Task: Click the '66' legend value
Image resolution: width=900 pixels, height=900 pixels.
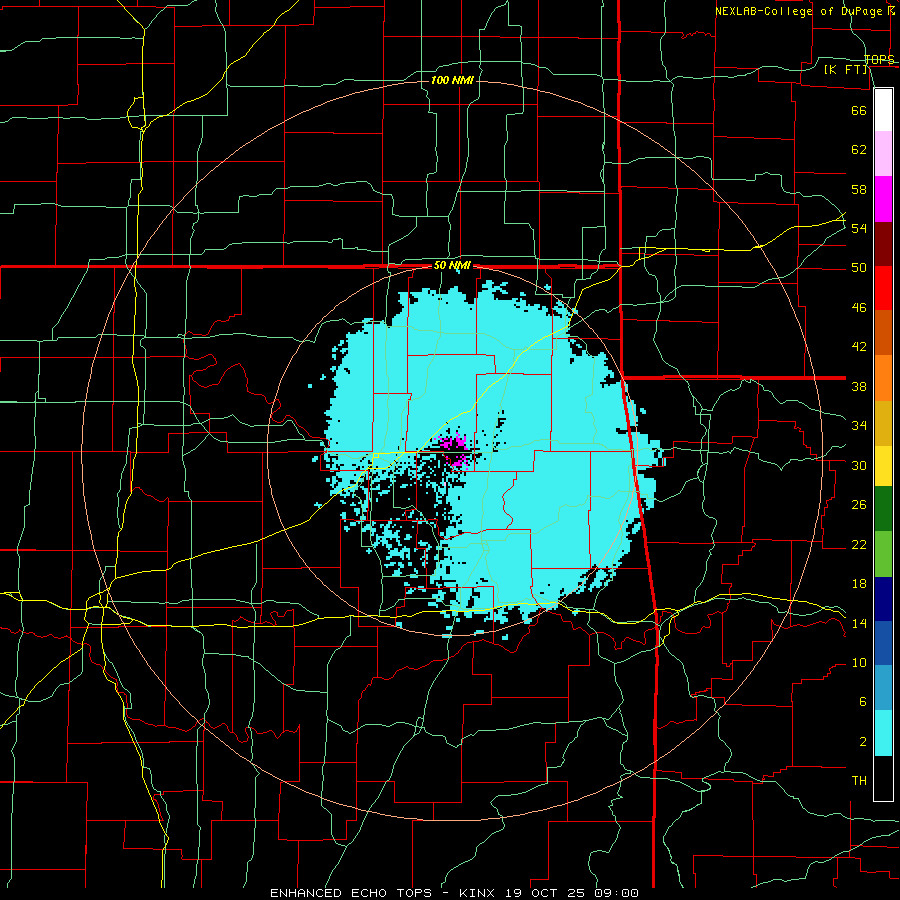Action: (x=859, y=110)
